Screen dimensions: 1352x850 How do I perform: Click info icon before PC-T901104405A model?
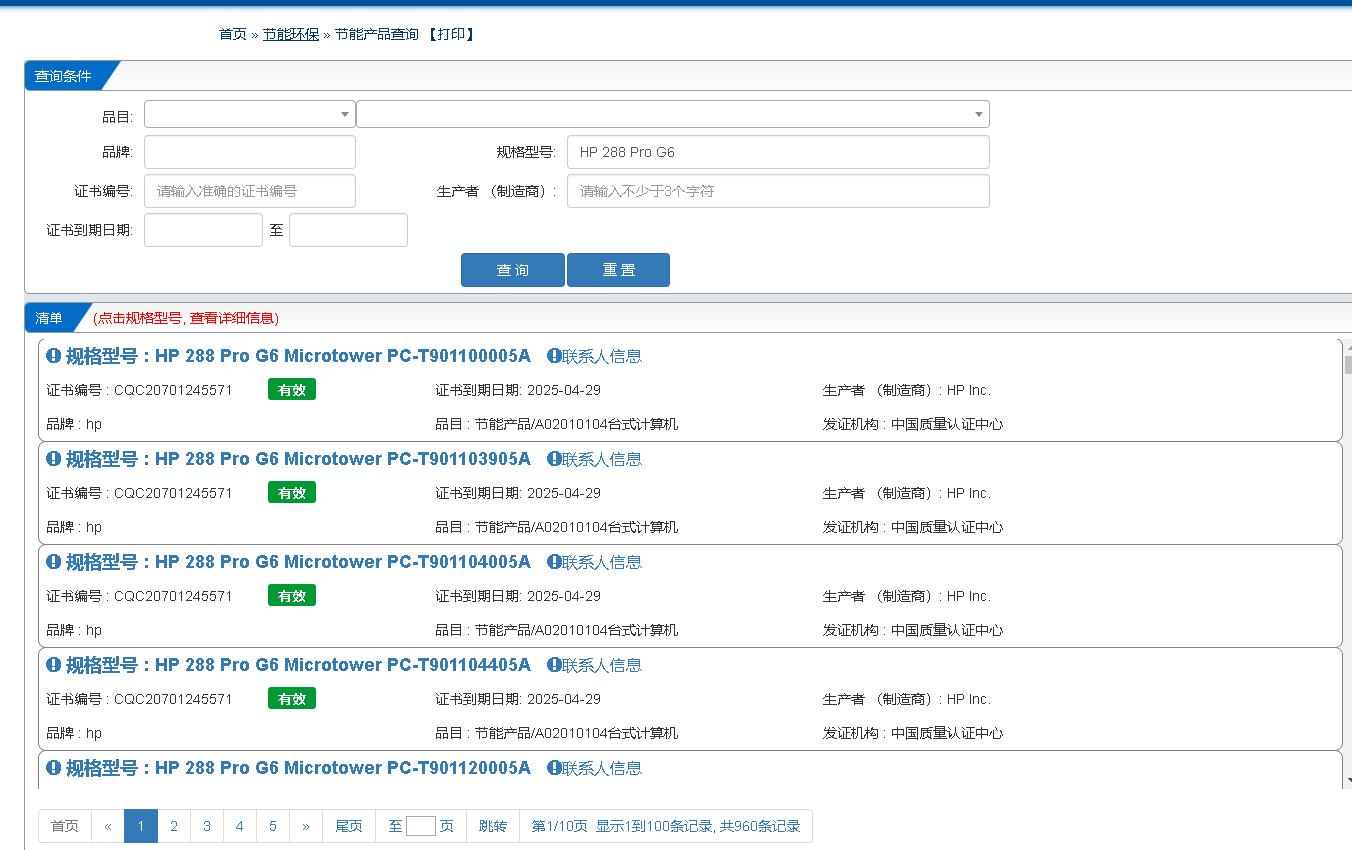pyautogui.click(x=54, y=665)
